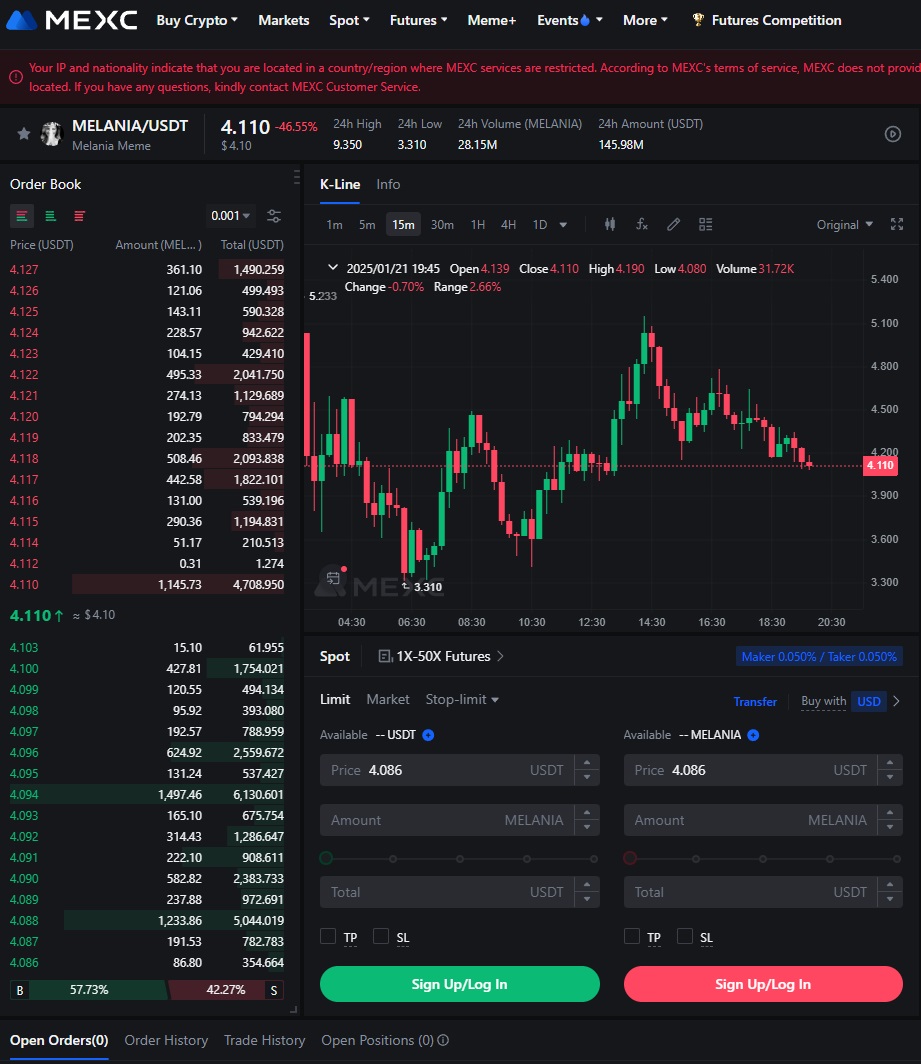Enter fullscreen chart mode

coord(897,225)
